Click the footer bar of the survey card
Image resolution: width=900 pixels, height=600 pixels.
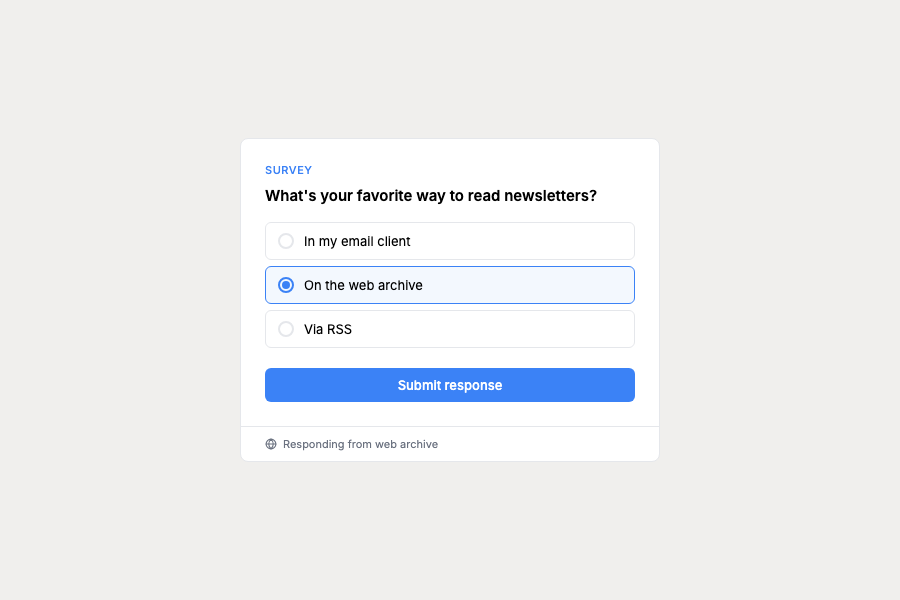[x=449, y=444]
